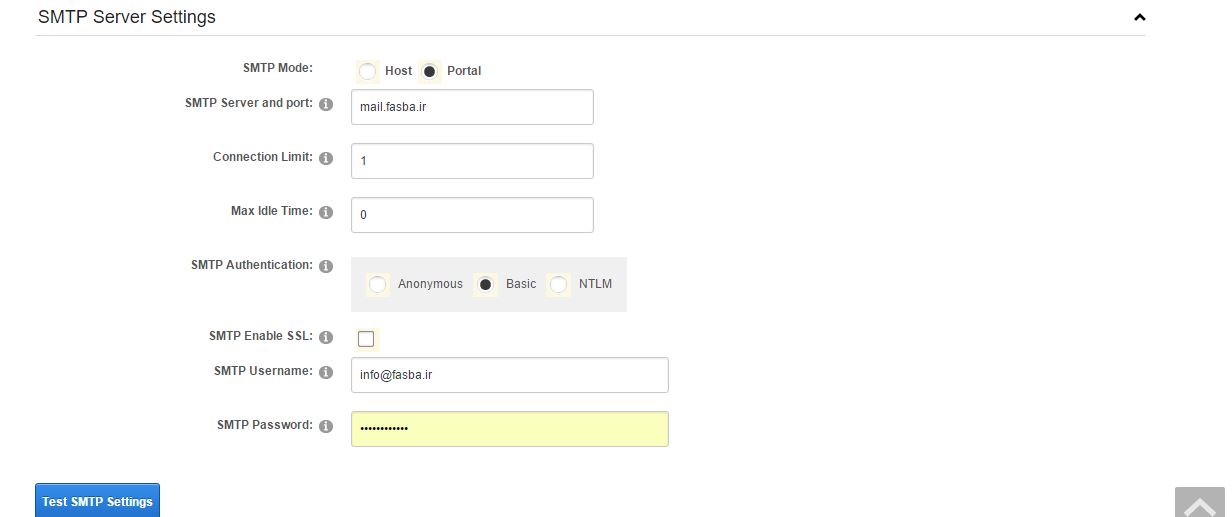1232x517 pixels.
Task: Collapse SMTP Server Settings section arrow
Action: (1139, 17)
